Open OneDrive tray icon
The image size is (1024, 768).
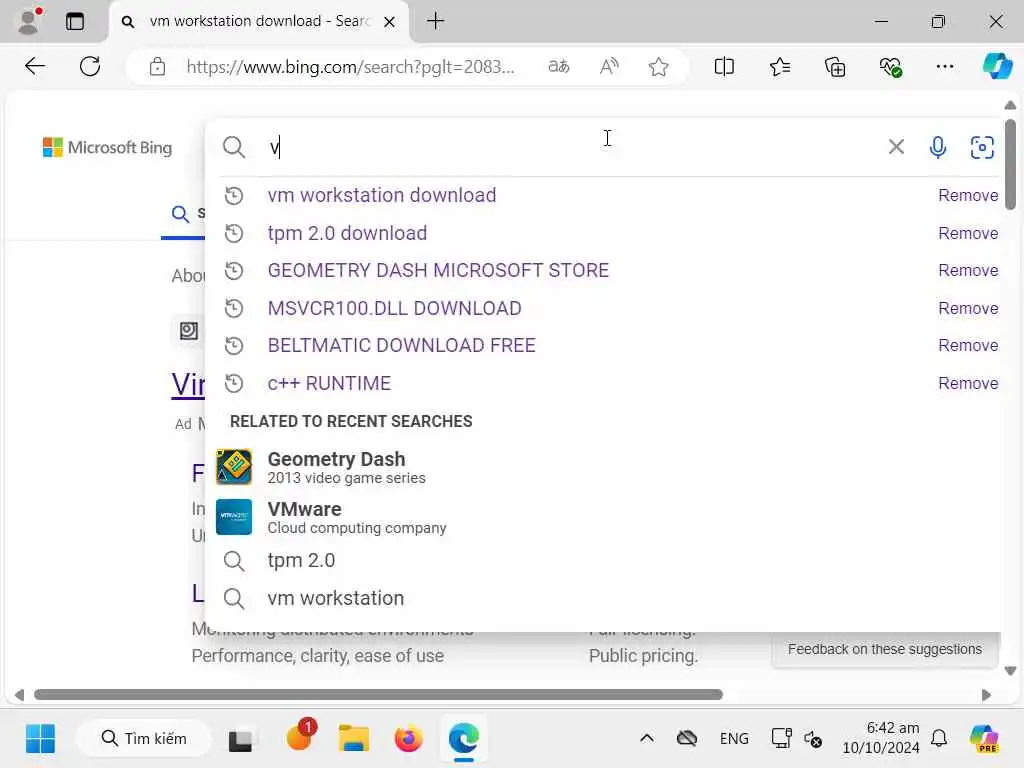coord(687,739)
